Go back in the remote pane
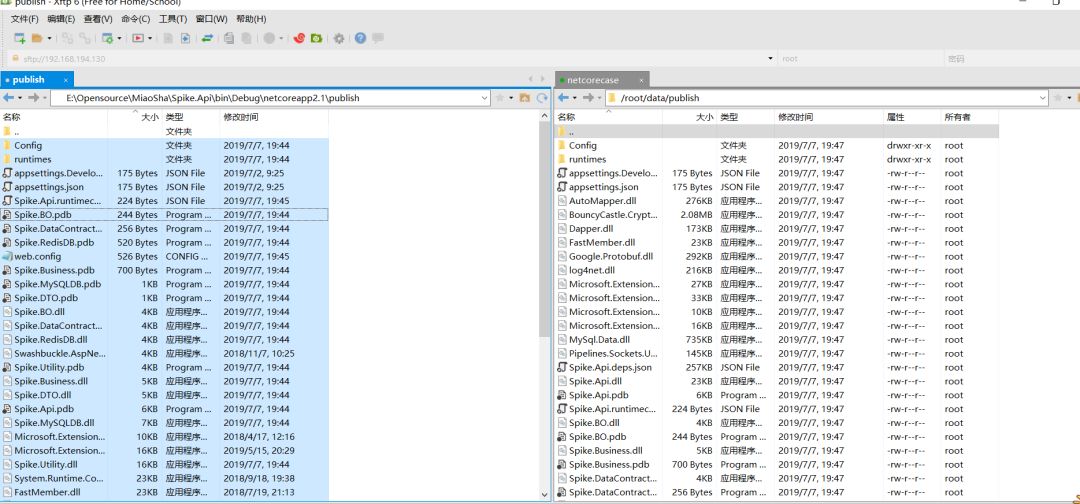This screenshot has height=504, width=1080. point(564,98)
